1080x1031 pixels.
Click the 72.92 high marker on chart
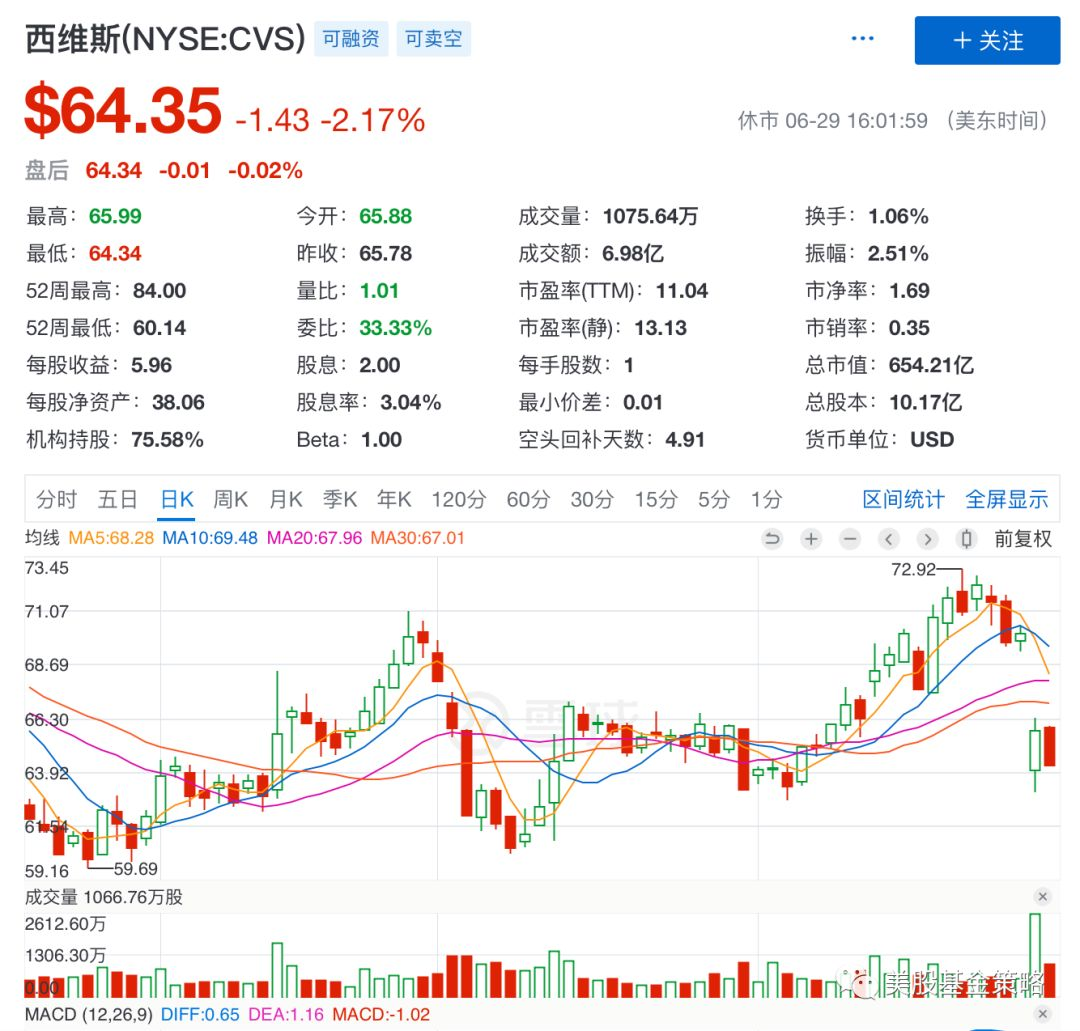[913, 570]
